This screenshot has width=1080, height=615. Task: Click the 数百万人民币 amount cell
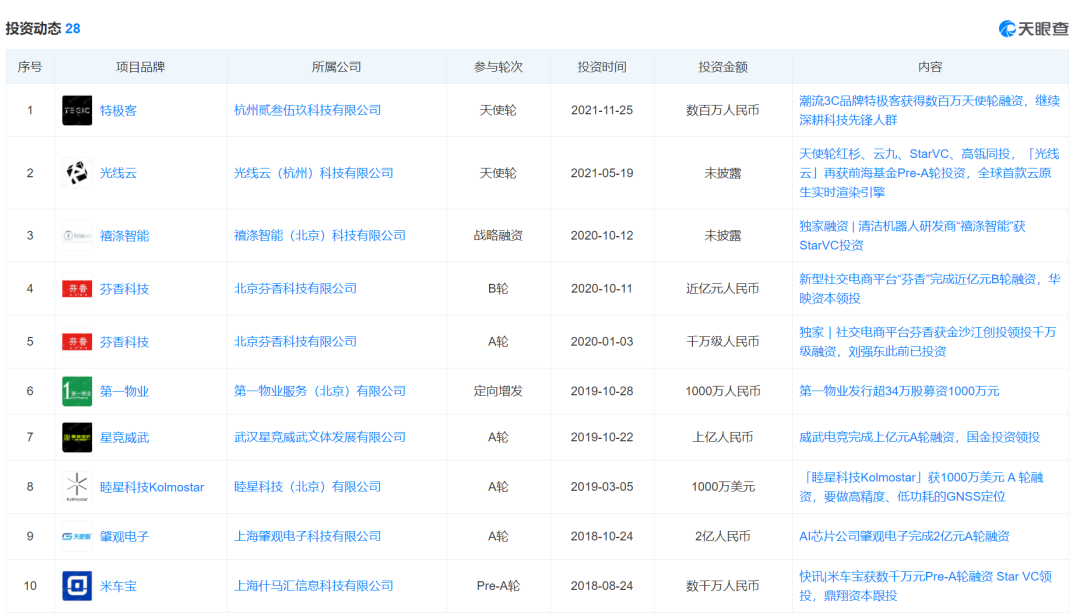[x=723, y=110]
